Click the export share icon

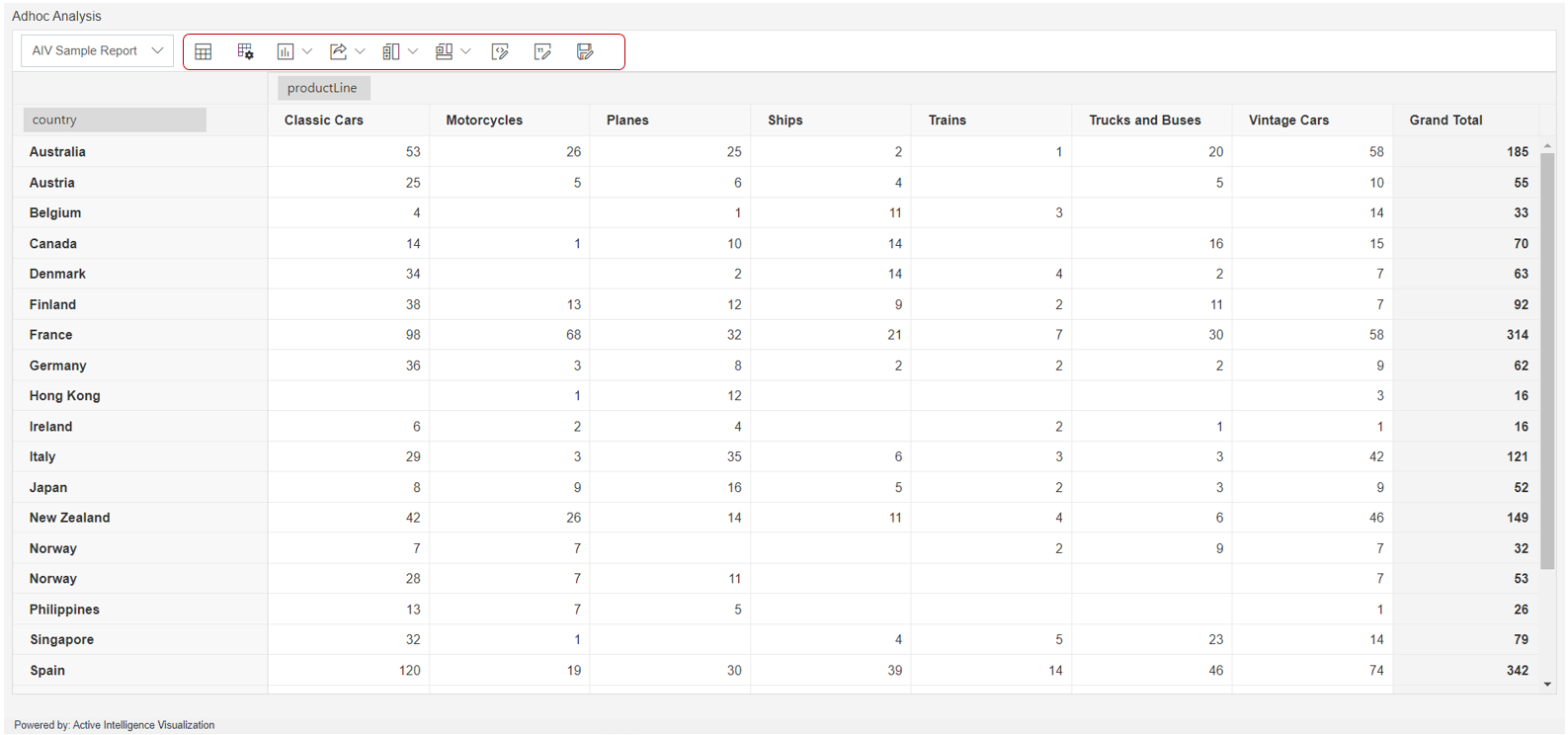(338, 51)
